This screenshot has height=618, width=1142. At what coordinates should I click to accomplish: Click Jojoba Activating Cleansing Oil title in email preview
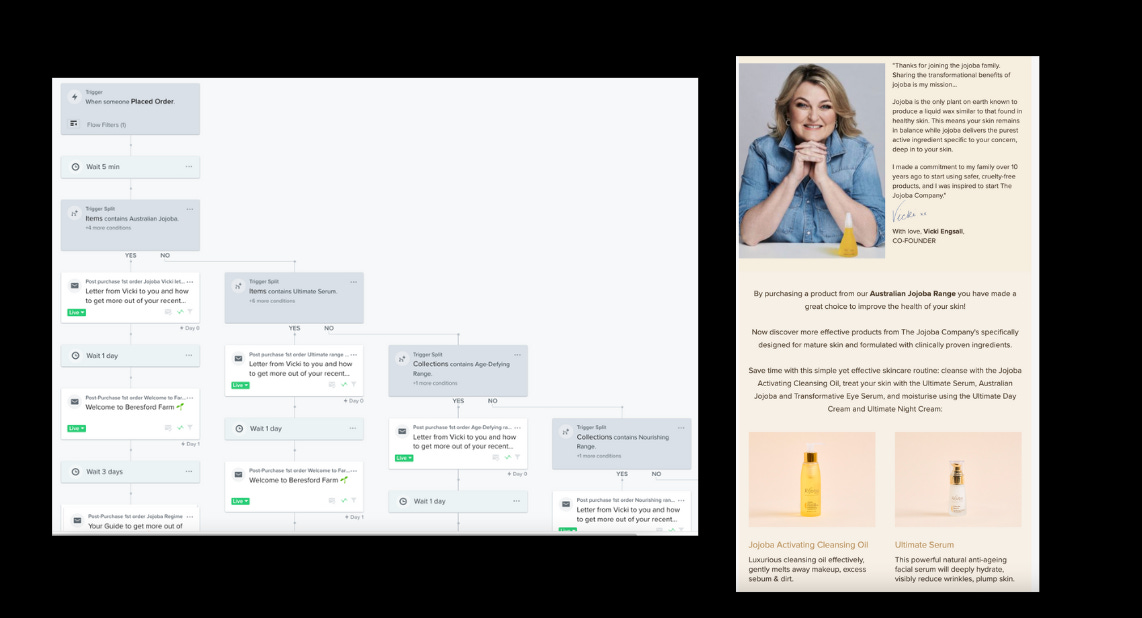click(808, 544)
